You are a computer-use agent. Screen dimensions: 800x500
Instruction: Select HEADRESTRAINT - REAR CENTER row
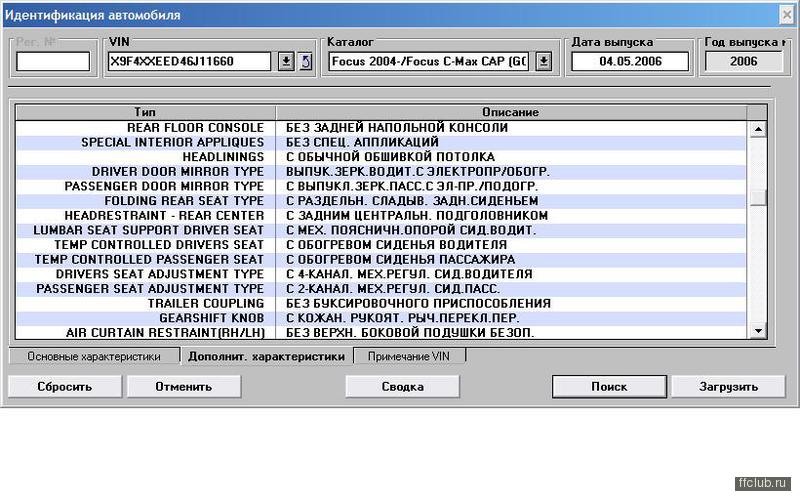click(381, 216)
